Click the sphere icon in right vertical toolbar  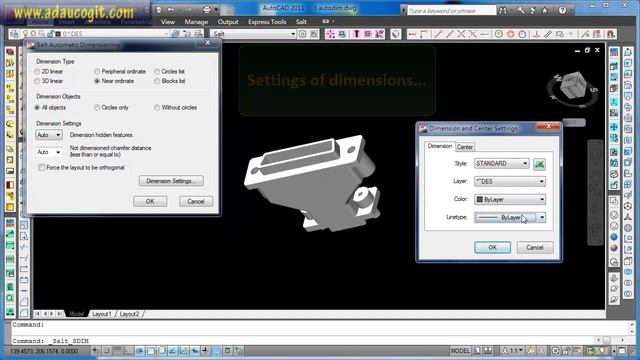[x=614, y=237]
